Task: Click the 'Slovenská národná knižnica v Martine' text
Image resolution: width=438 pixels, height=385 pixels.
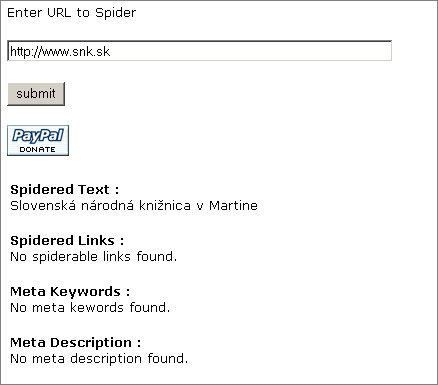Action: pos(134,205)
